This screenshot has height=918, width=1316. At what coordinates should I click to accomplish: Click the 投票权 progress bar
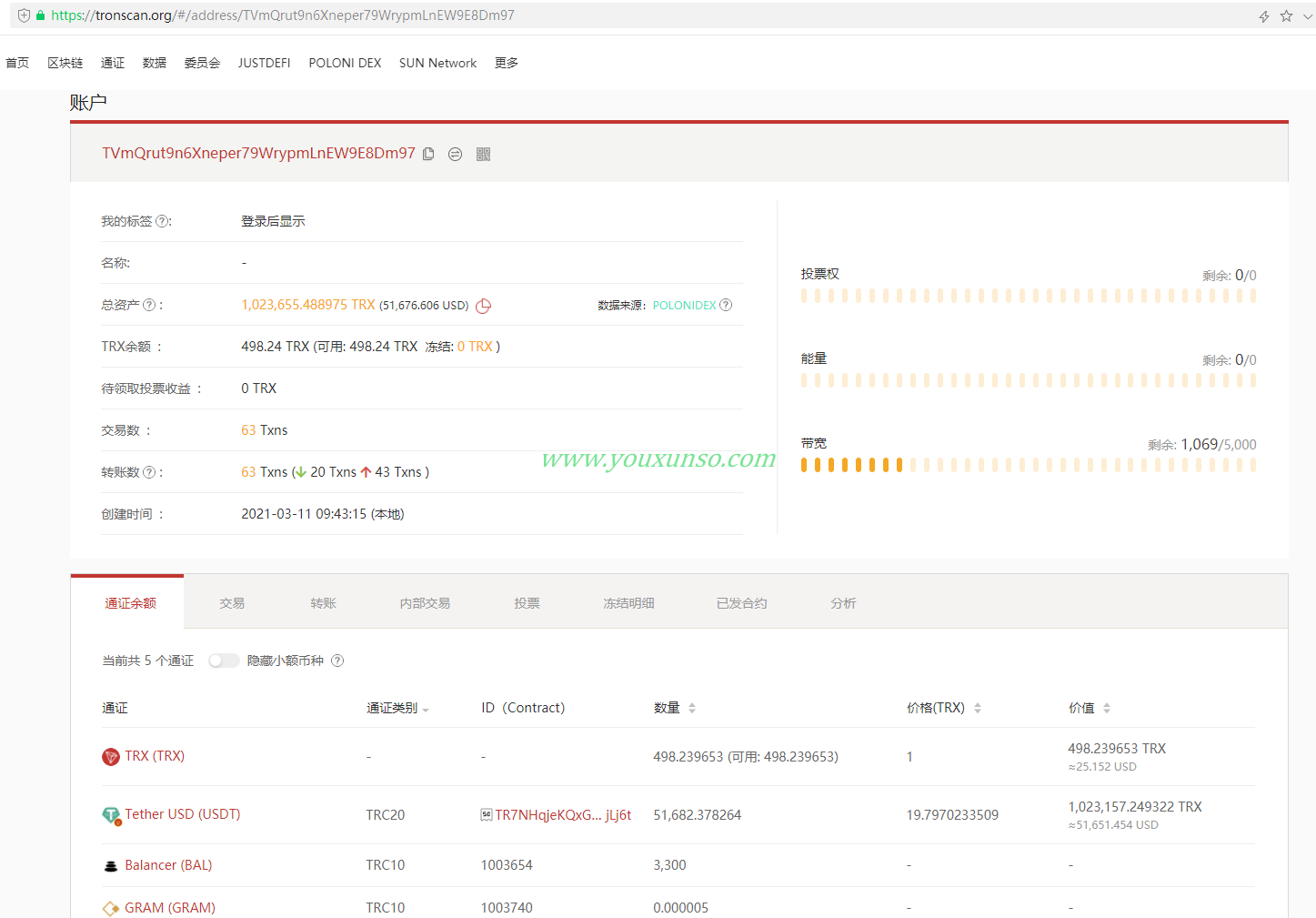point(1029,296)
